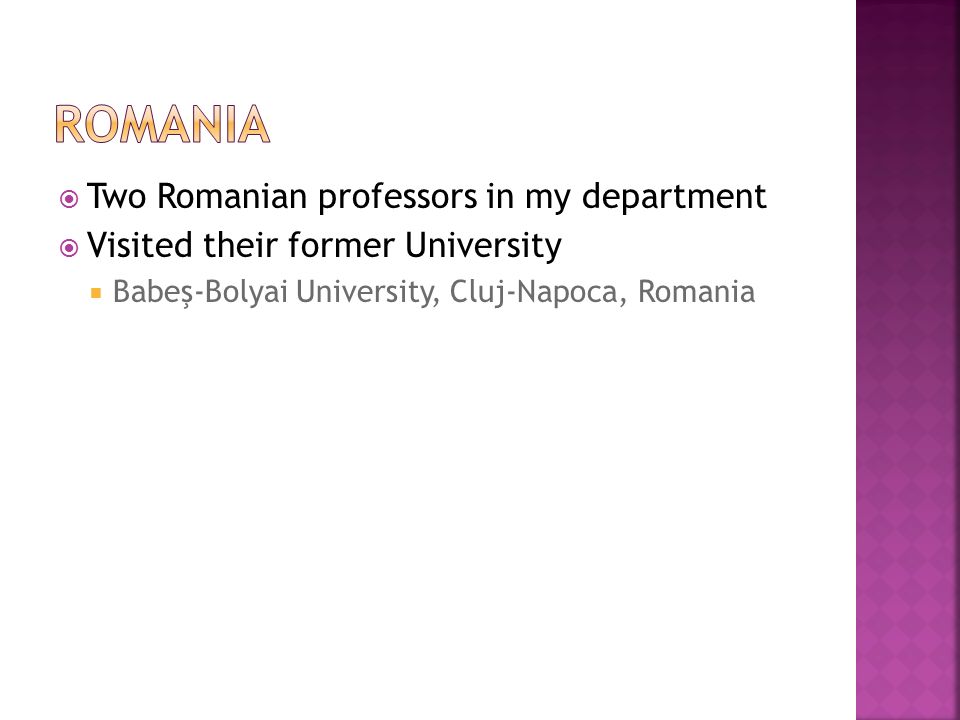
Task: Click the ROMANIA slide title
Action: (x=163, y=124)
